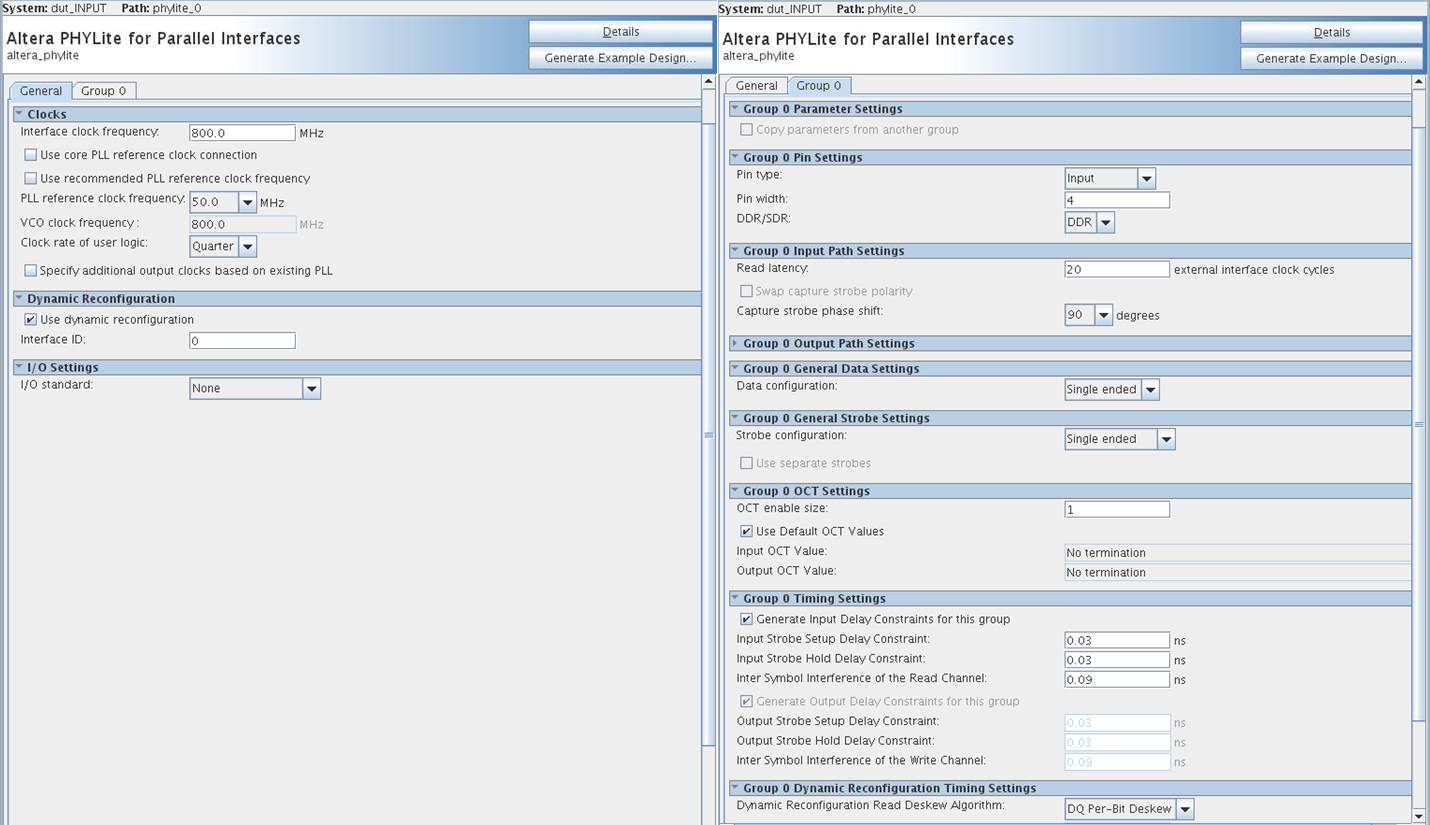1430x825 pixels.
Task: Collapse the Clocks section
Action: 19,114
